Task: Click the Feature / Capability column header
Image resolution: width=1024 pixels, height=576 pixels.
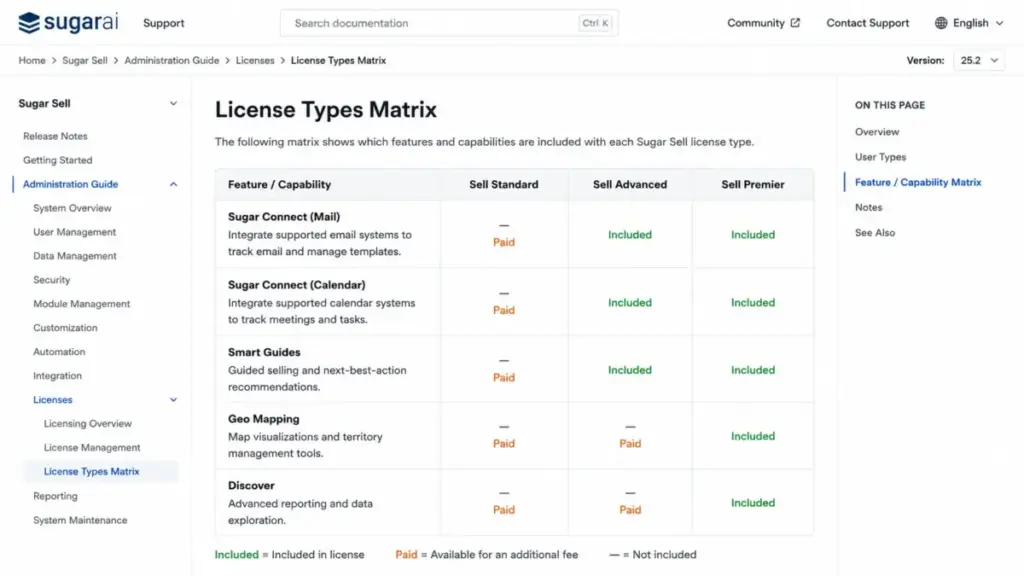Action: click(280, 184)
